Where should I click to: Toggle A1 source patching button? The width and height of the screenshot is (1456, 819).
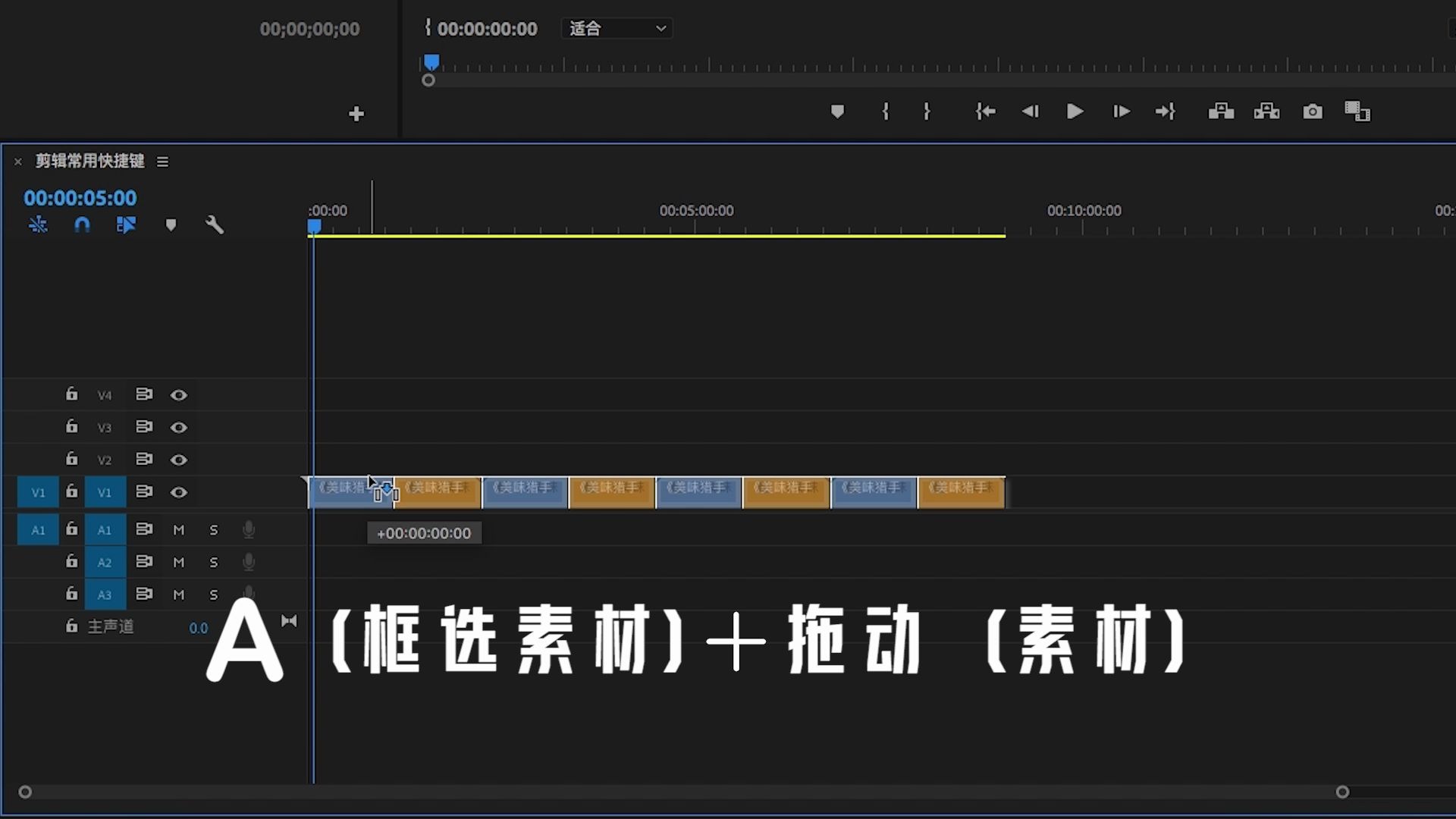[x=38, y=530]
